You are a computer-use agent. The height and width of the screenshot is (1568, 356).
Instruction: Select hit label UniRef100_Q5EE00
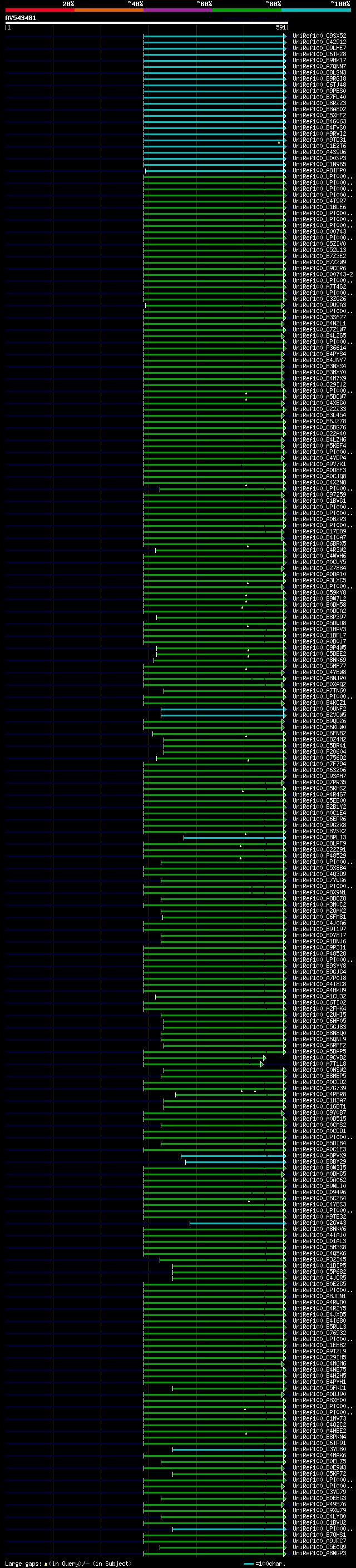(x=319, y=800)
